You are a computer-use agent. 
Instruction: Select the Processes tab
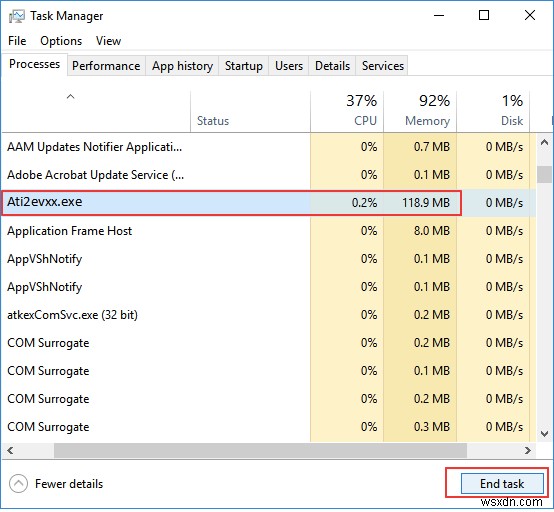click(x=35, y=64)
